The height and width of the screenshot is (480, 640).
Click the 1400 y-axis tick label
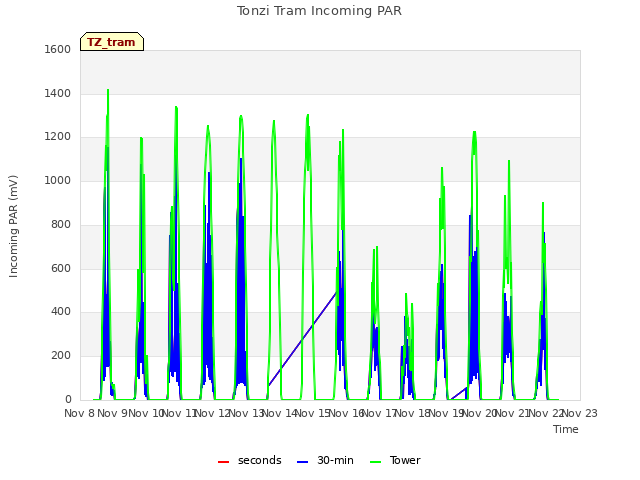(58, 93)
